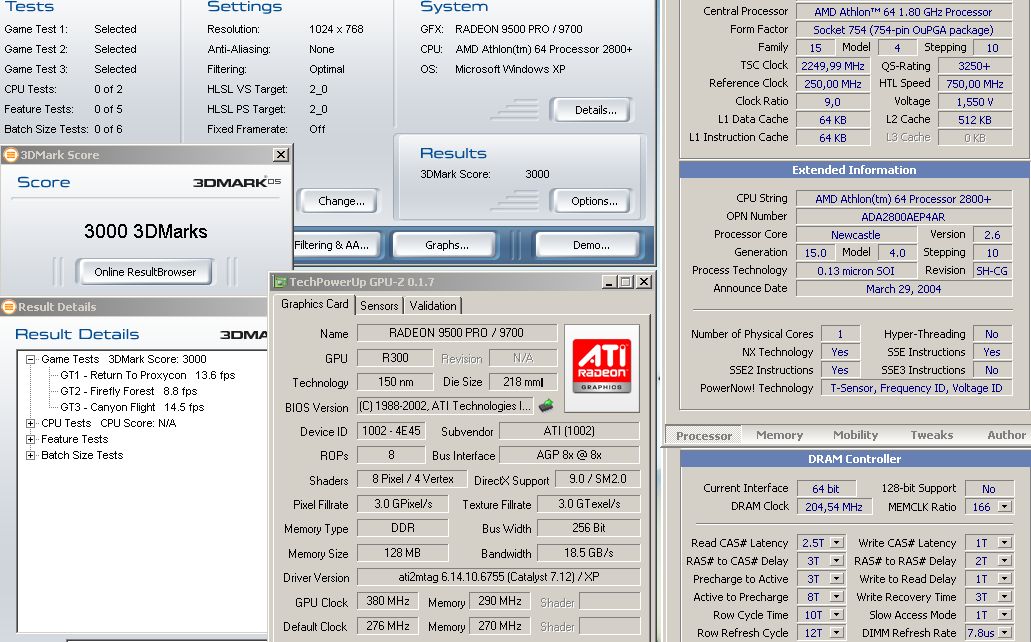The height and width of the screenshot is (642, 1031).
Task: Click the PowerNow! Technology value field
Action: tap(916, 388)
